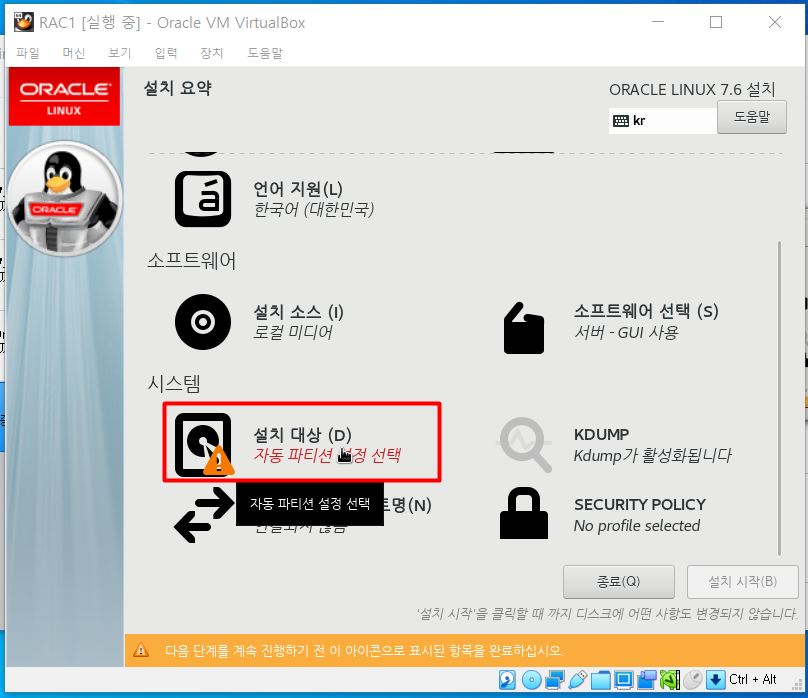Open the 언어 지원(L) language support icon
The width and height of the screenshot is (808, 698).
tap(203, 199)
